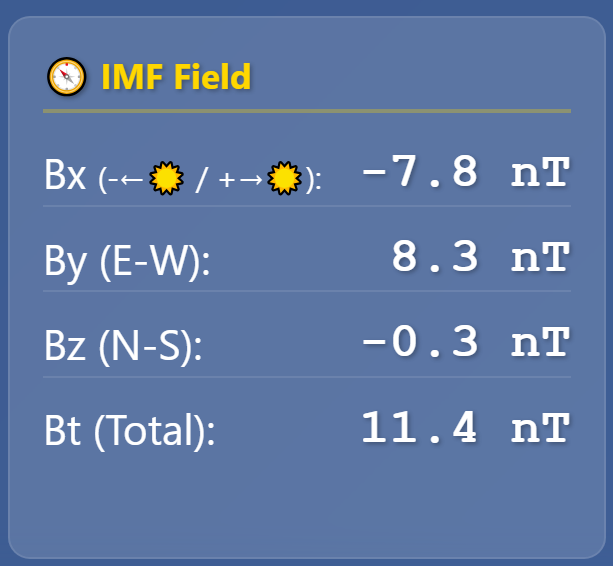
Task: Click the olive divider line under heading
Action: click(307, 111)
